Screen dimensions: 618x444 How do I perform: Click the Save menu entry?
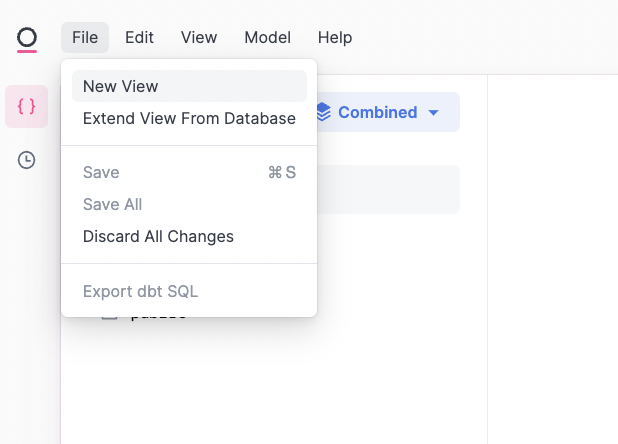[101, 172]
